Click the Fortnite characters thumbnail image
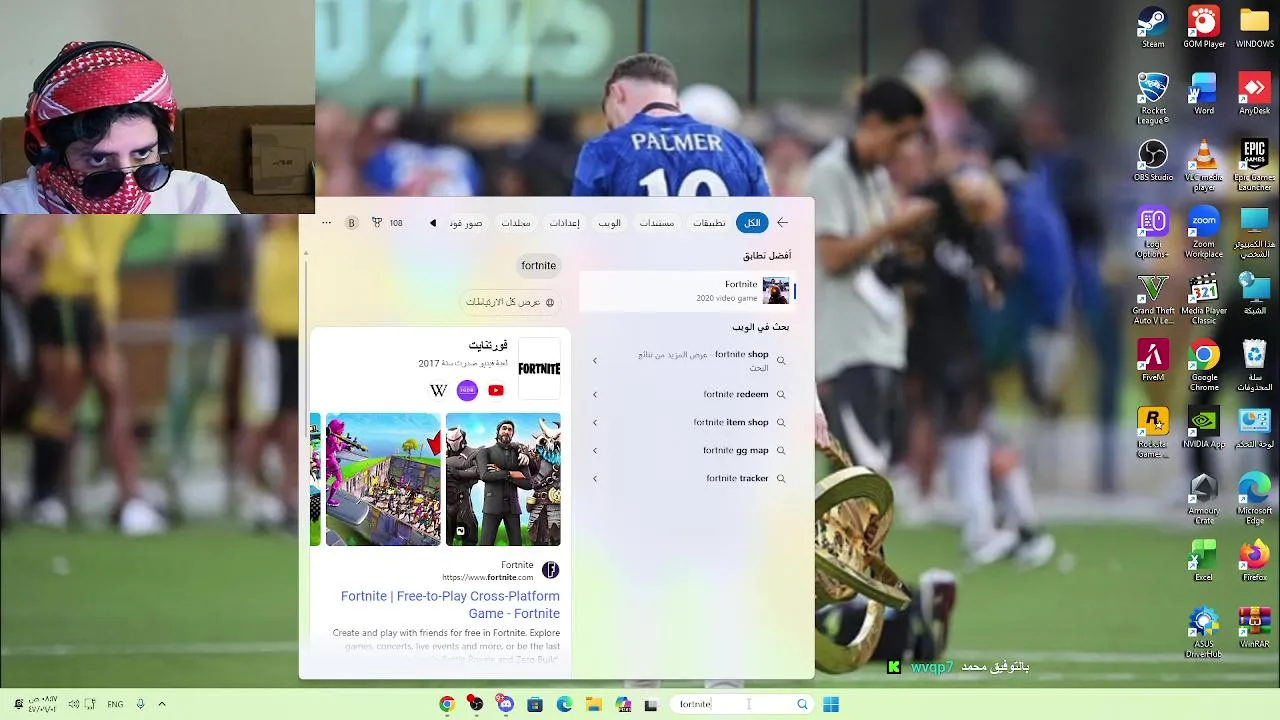 click(503, 479)
